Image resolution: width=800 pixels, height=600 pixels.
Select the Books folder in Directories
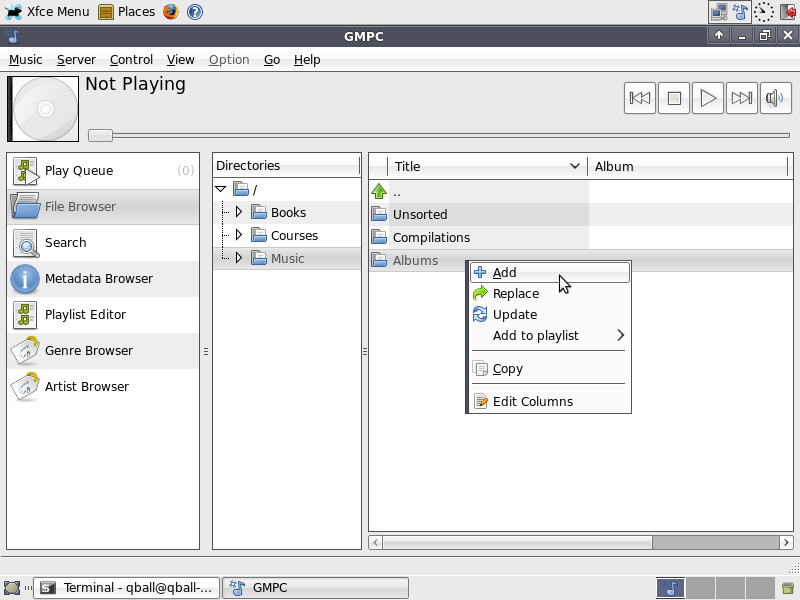(288, 212)
